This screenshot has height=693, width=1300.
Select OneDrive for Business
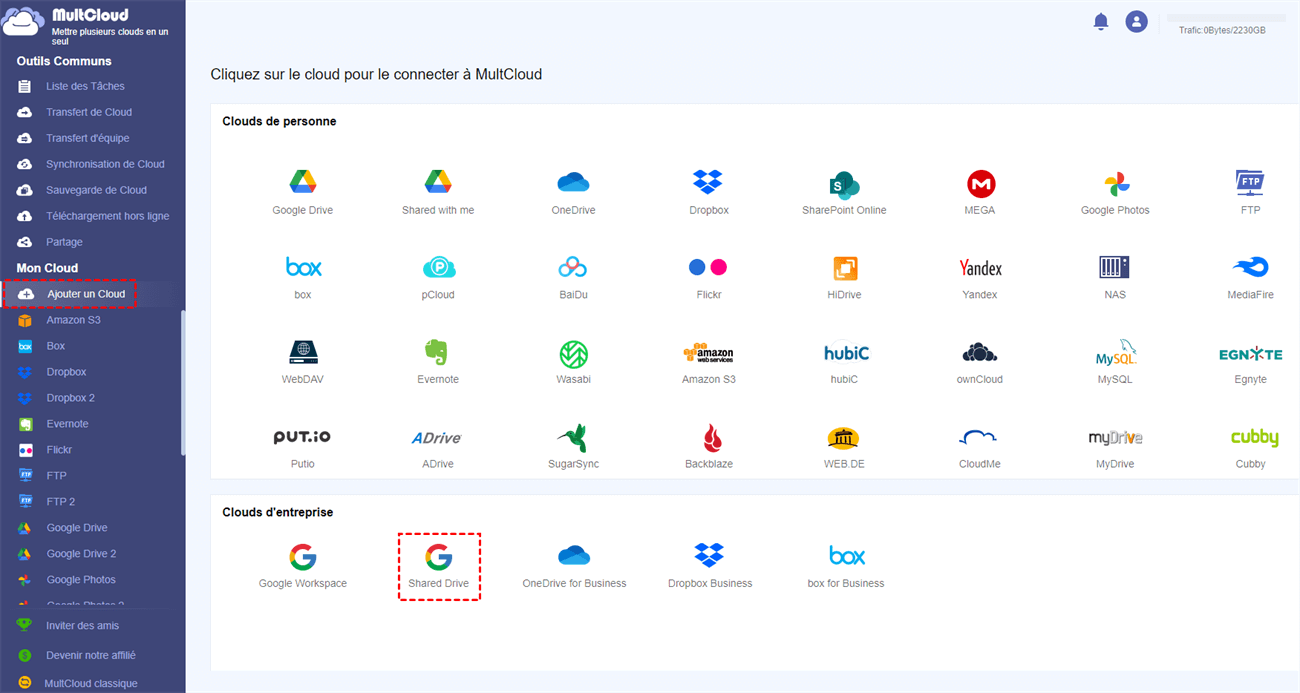pyautogui.click(x=574, y=555)
